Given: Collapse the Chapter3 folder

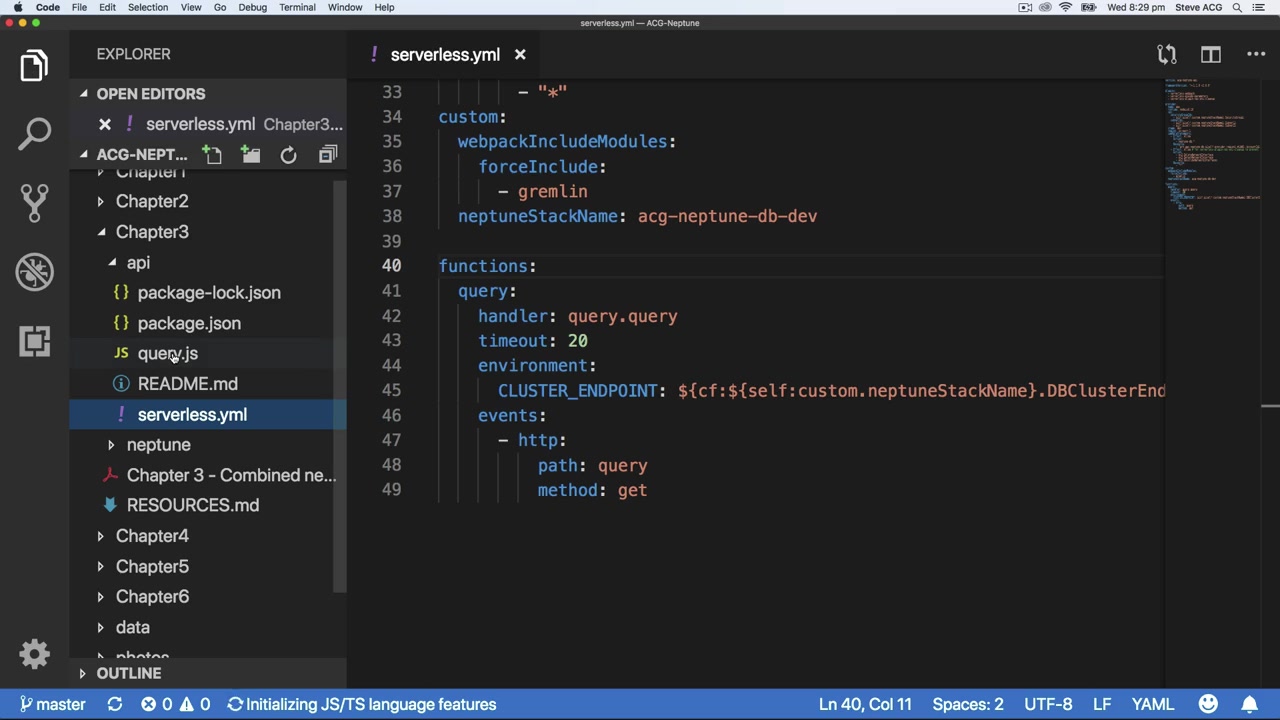Looking at the screenshot, I should (x=152, y=232).
